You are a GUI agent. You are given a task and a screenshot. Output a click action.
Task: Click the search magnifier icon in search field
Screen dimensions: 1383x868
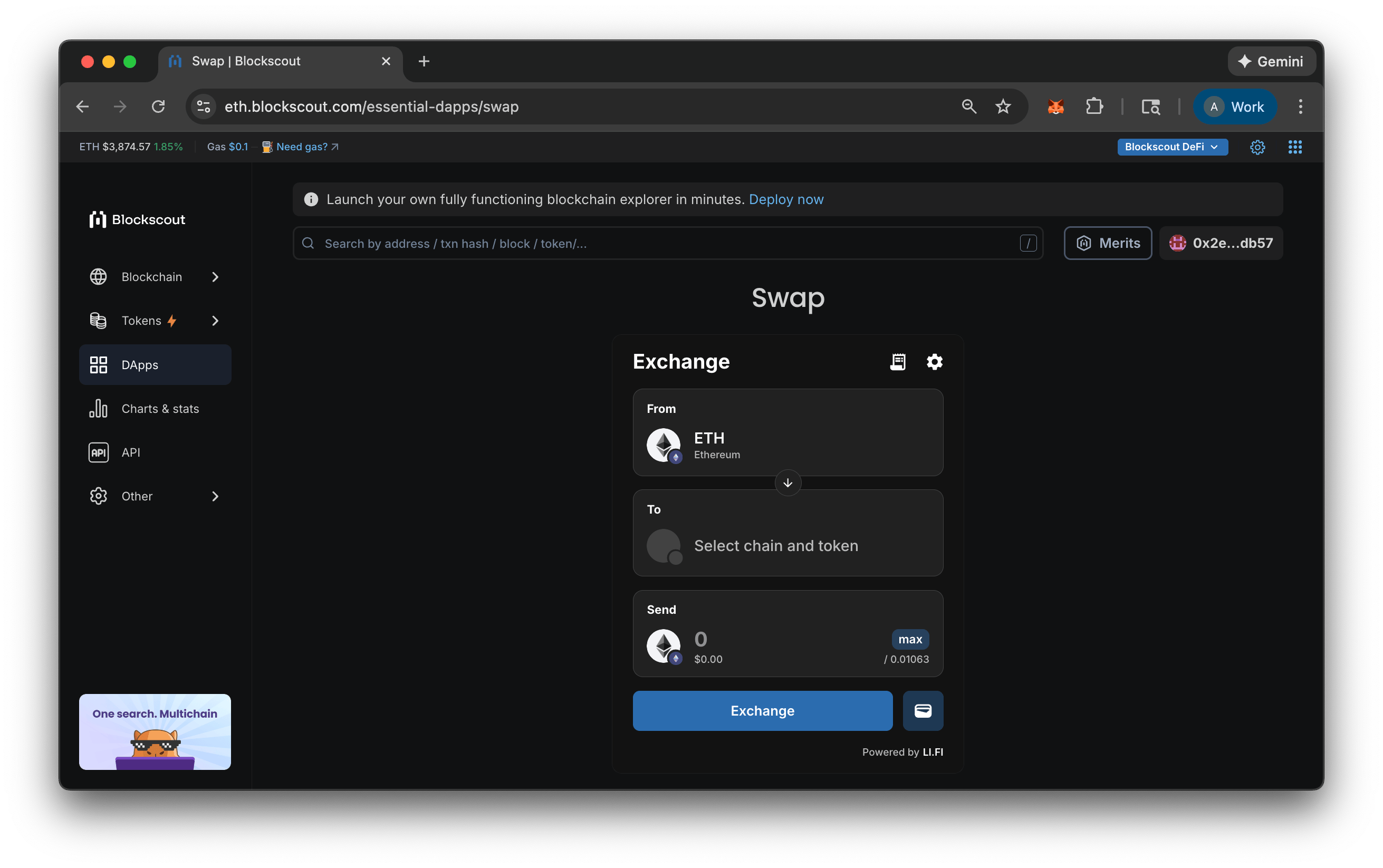[308, 244]
